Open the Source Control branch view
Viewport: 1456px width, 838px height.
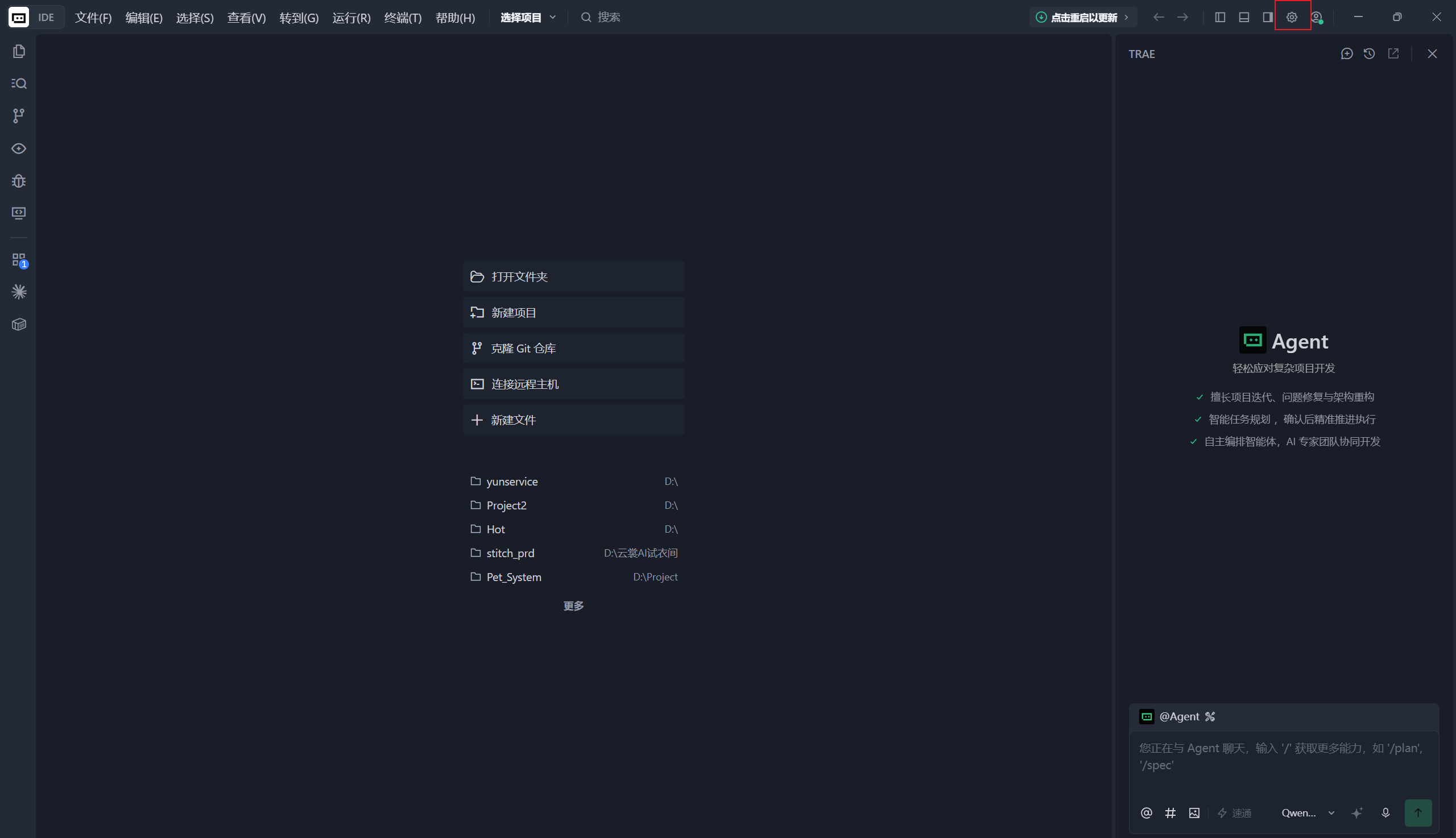tap(19, 115)
